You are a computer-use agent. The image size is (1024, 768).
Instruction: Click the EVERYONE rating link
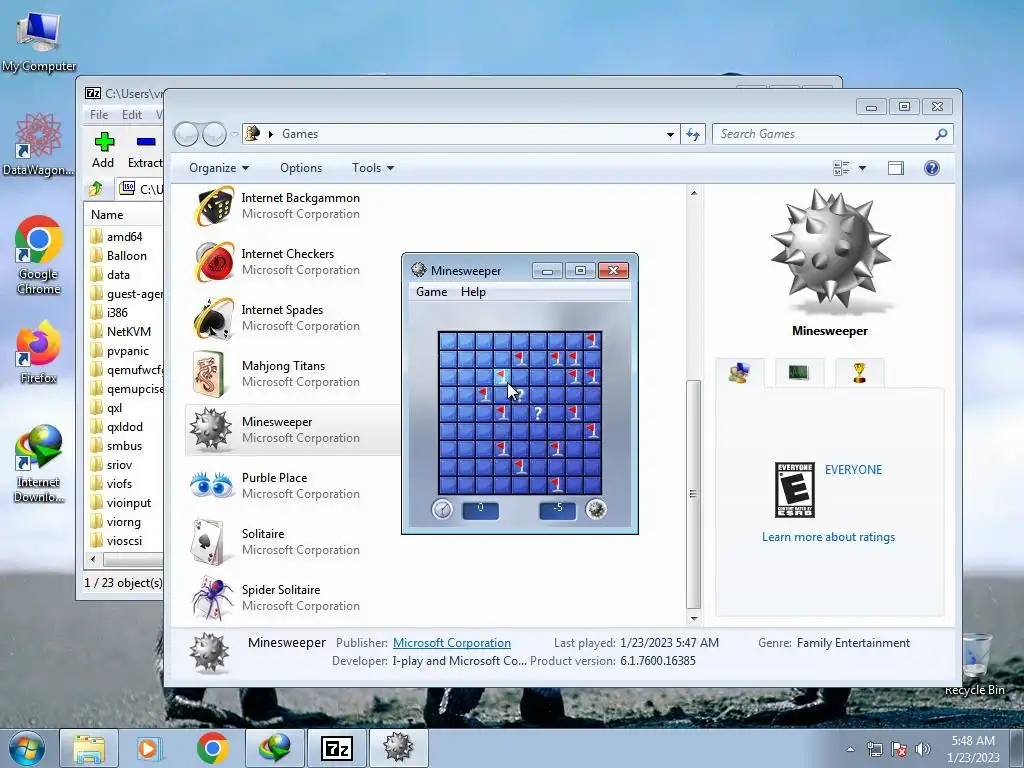(853, 470)
